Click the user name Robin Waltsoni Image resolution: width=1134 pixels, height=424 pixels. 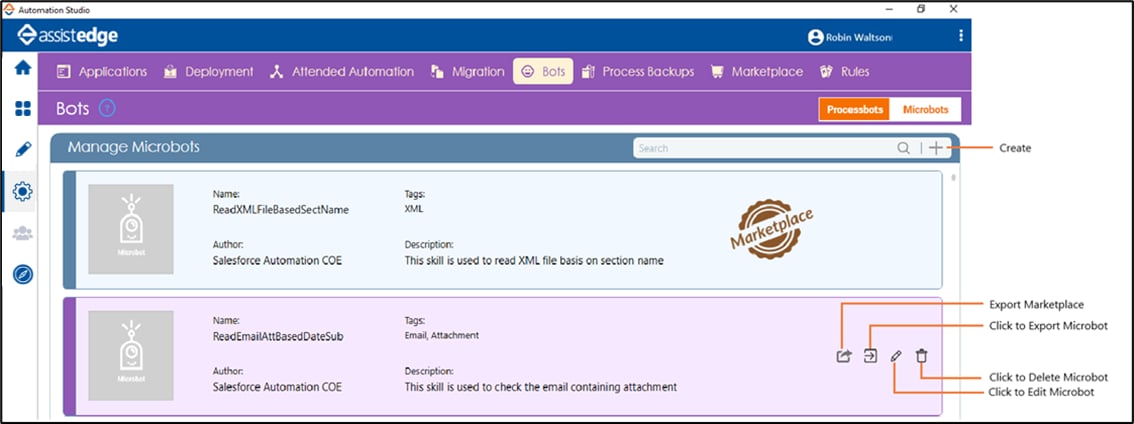pyautogui.click(x=859, y=37)
